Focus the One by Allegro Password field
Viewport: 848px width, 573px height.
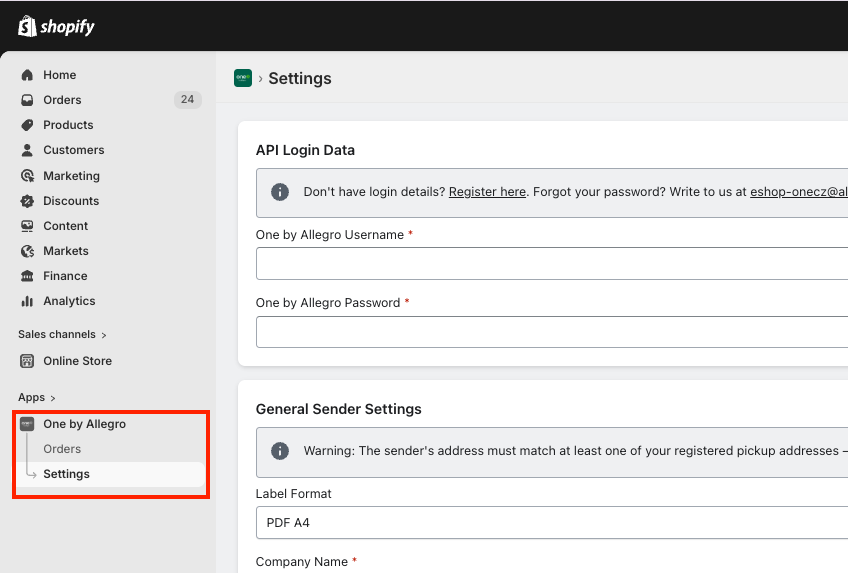(552, 332)
